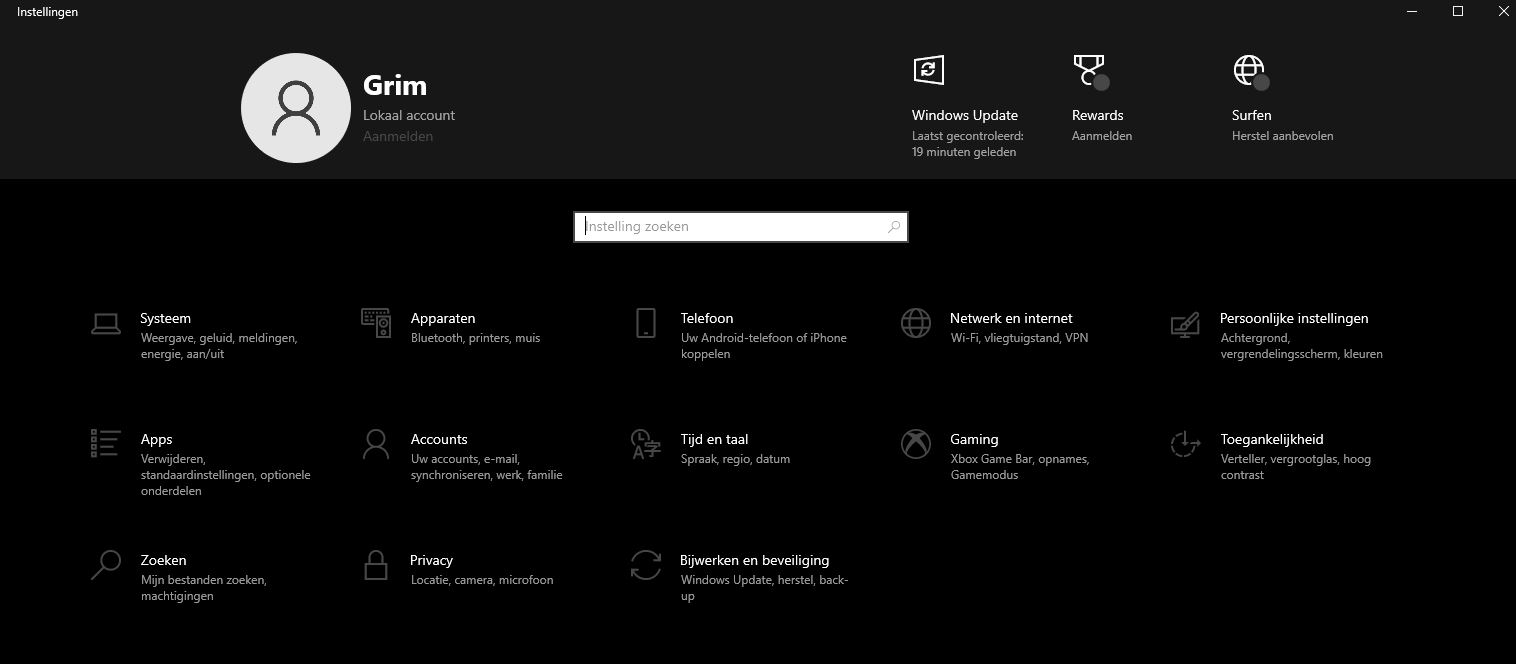The width and height of the screenshot is (1516, 664).
Task: Open the Tijd en taal icon
Action: coord(646,444)
